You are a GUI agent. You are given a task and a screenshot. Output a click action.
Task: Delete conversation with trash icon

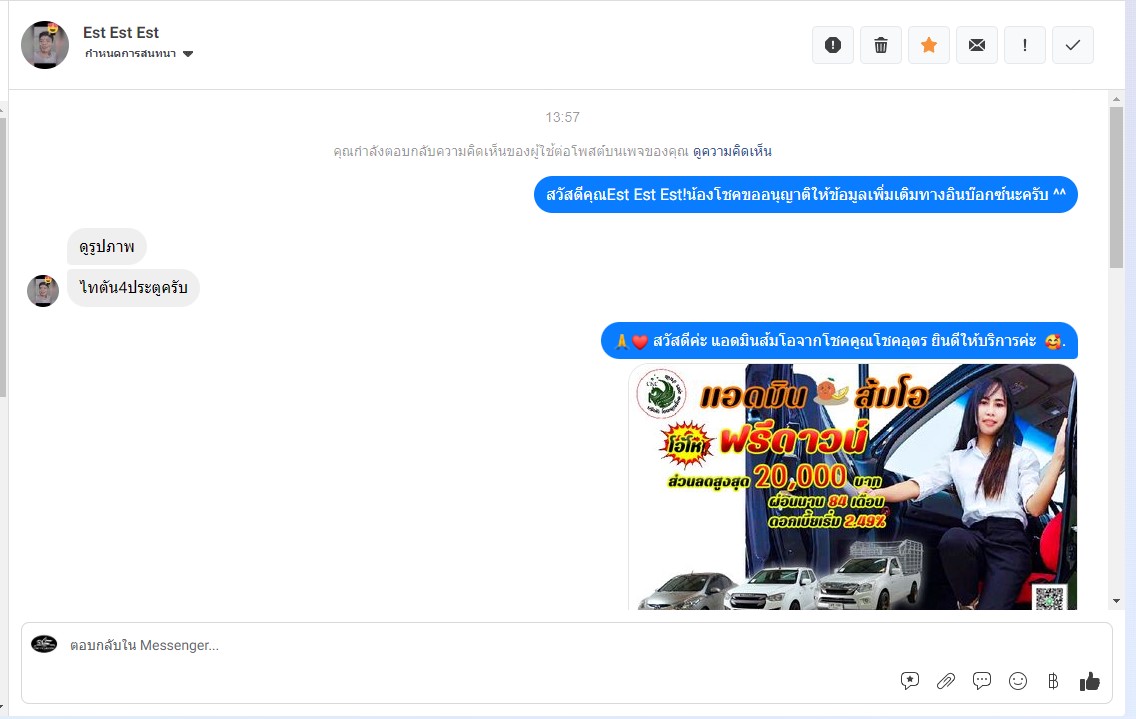click(x=880, y=45)
